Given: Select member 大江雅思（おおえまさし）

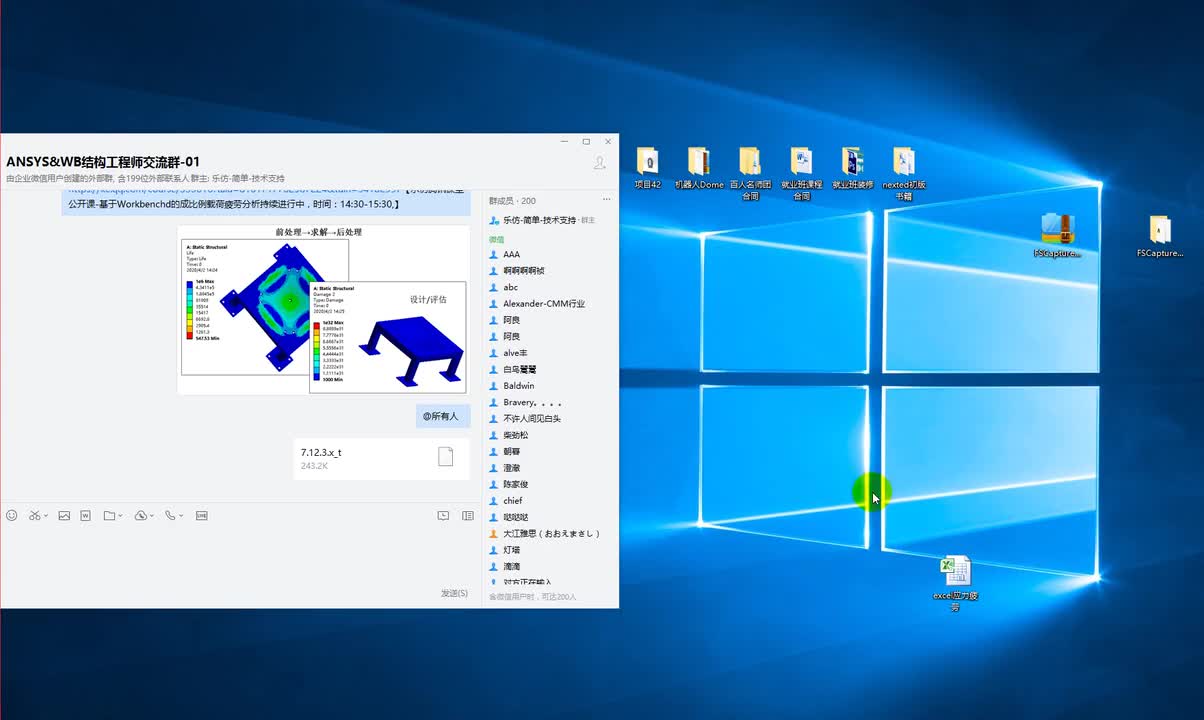Looking at the screenshot, I should (548, 533).
